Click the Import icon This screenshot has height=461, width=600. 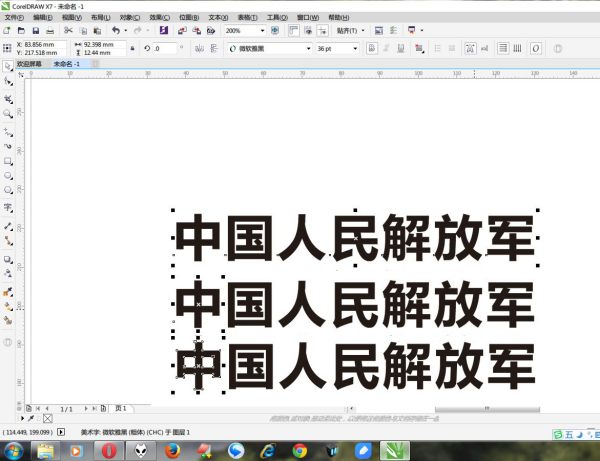pos(182,31)
